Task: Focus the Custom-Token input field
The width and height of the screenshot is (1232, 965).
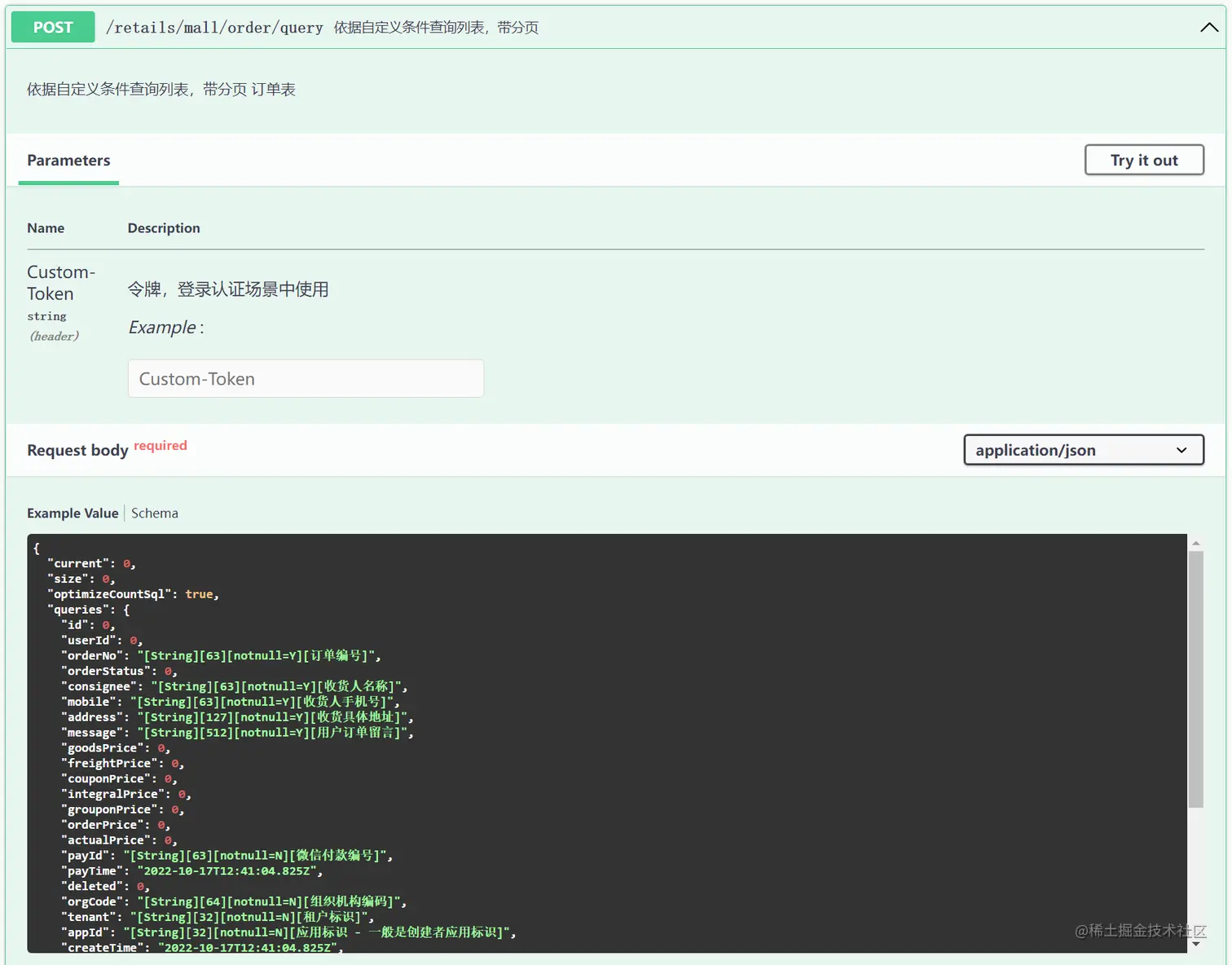Action: point(306,378)
